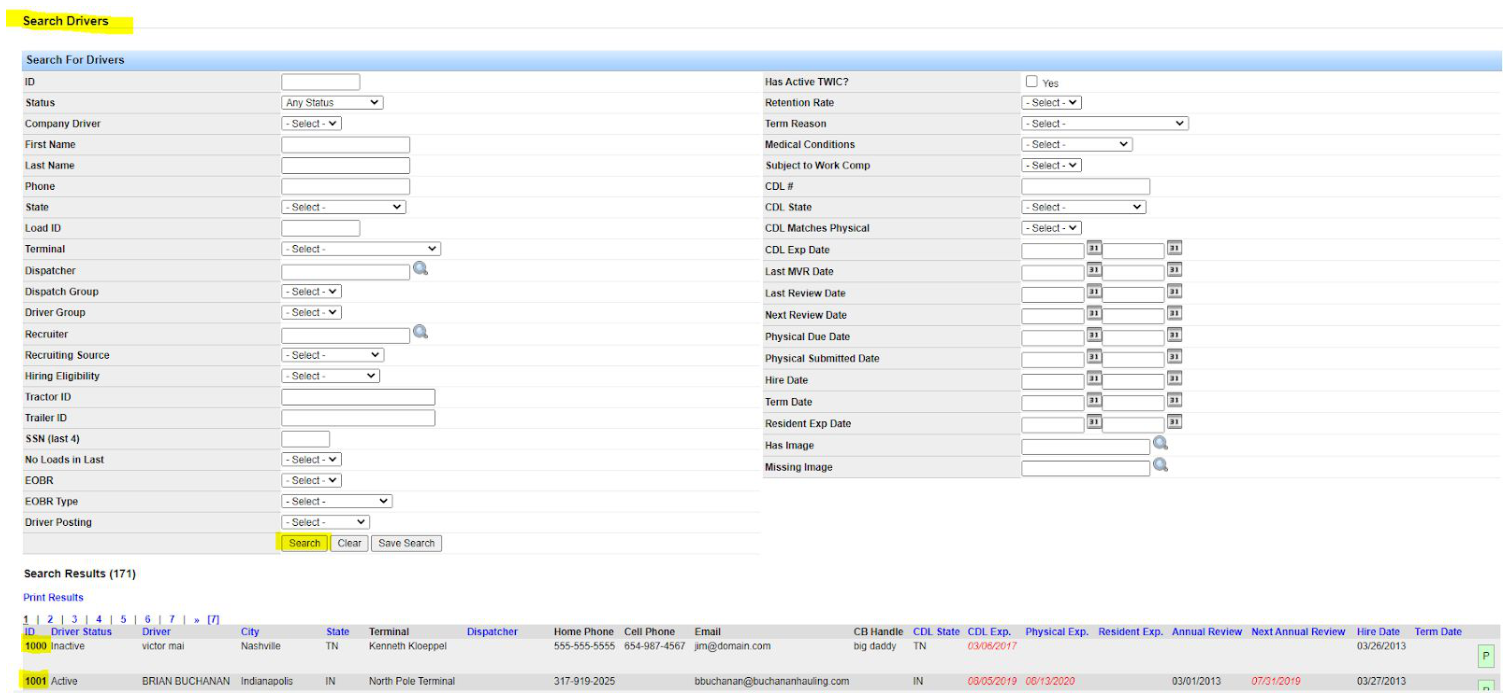Image resolution: width=1509 pixels, height=699 pixels.
Task: Focus the Tractor ID input field
Action: pyautogui.click(x=358, y=397)
